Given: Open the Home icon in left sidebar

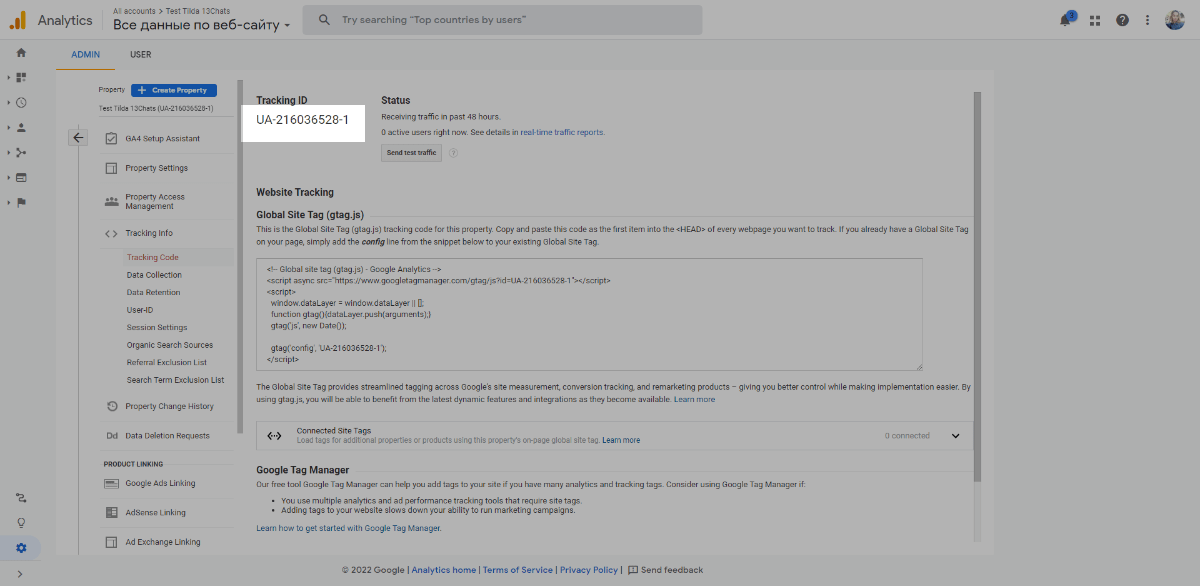Looking at the screenshot, I should click(x=21, y=52).
